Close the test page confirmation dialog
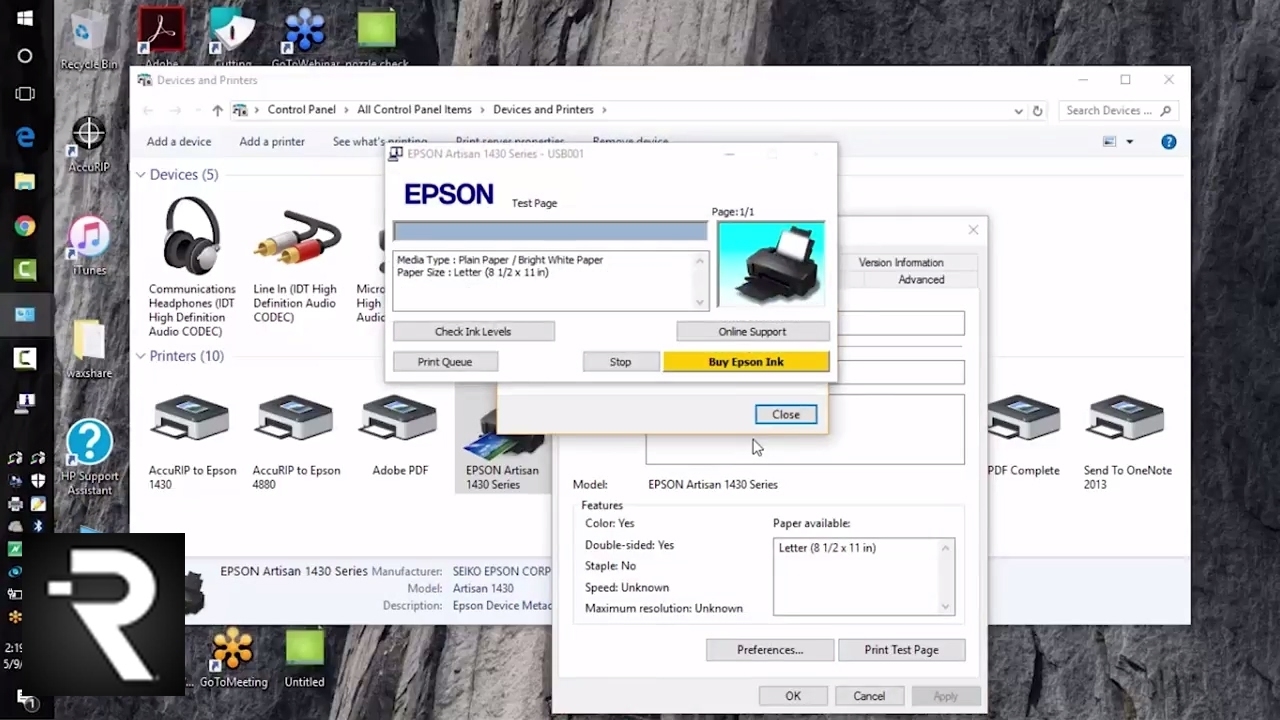The image size is (1280, 720). tap(786, 415)
